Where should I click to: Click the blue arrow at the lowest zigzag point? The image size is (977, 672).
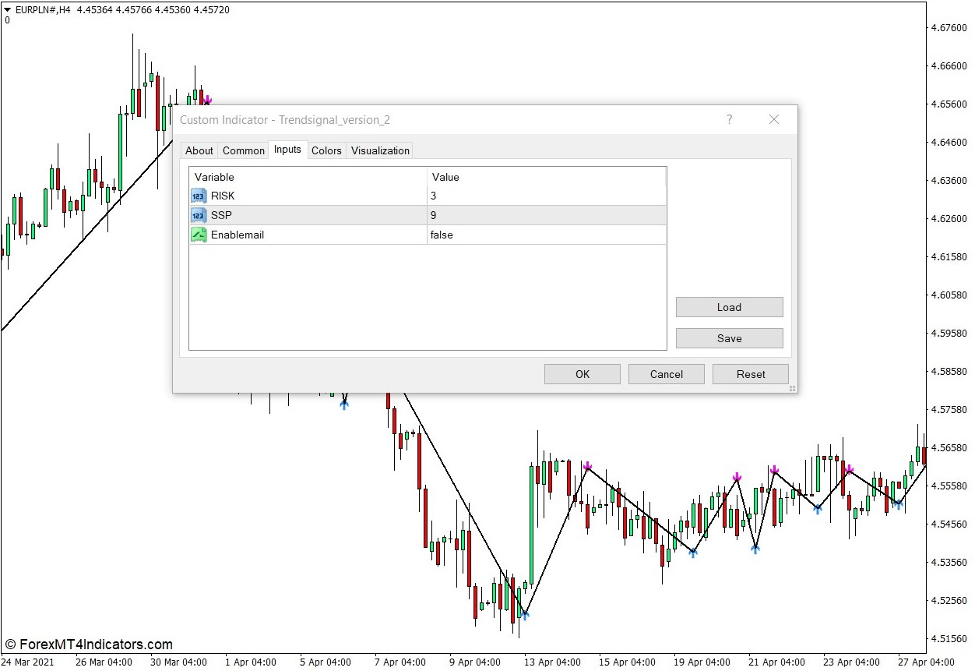pos(524,614)
